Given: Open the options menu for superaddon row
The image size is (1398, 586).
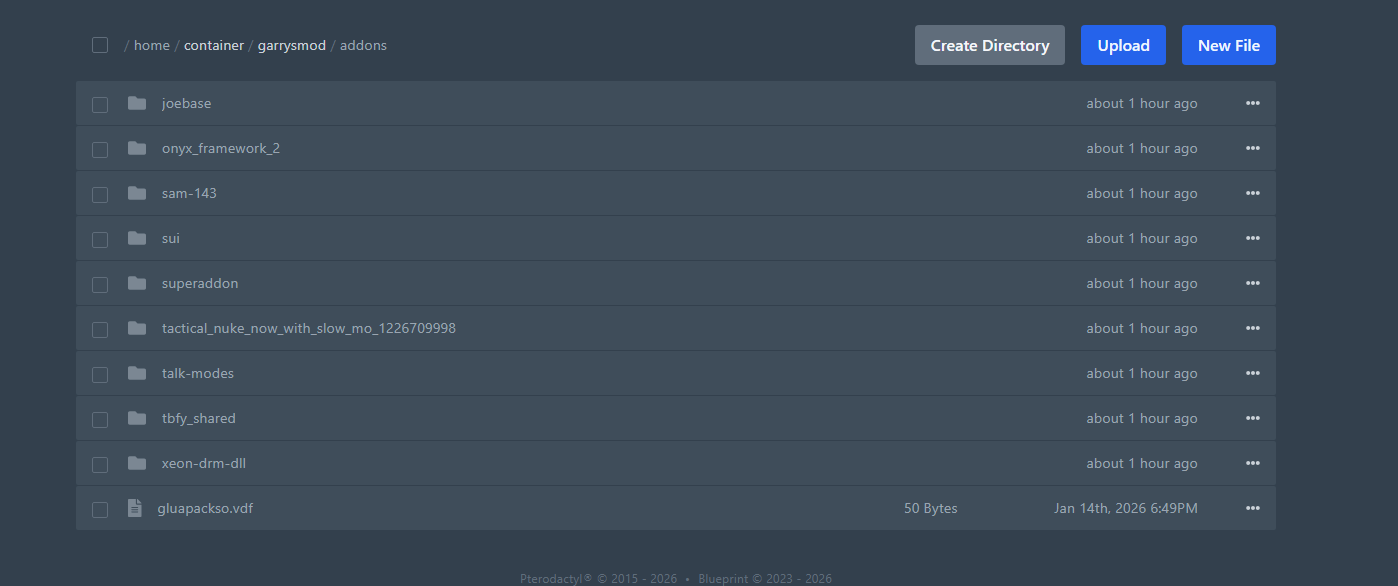Looking at the screenshot, I should tap(1252, 283).
